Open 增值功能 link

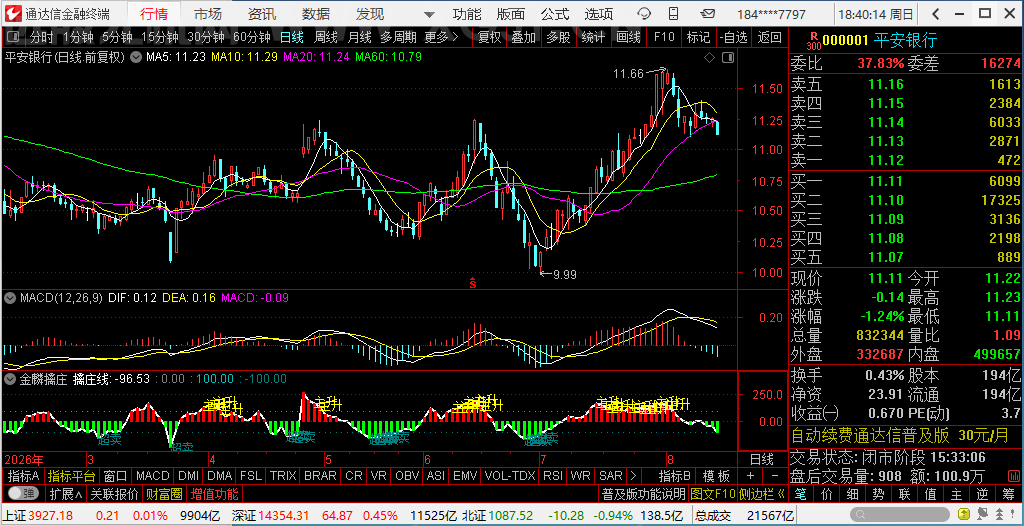click(214, 493)
